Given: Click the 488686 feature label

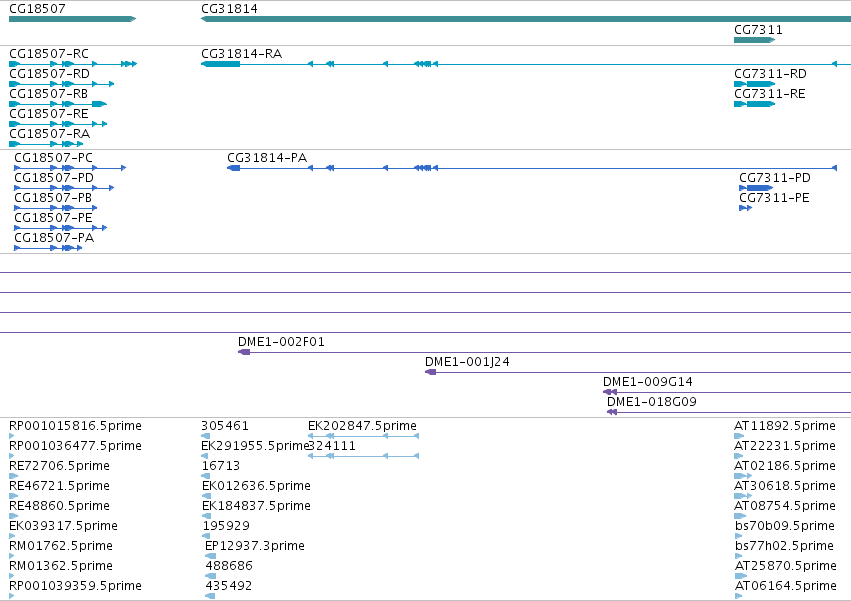Looking at the screenshot, I should tap(229, 566).
